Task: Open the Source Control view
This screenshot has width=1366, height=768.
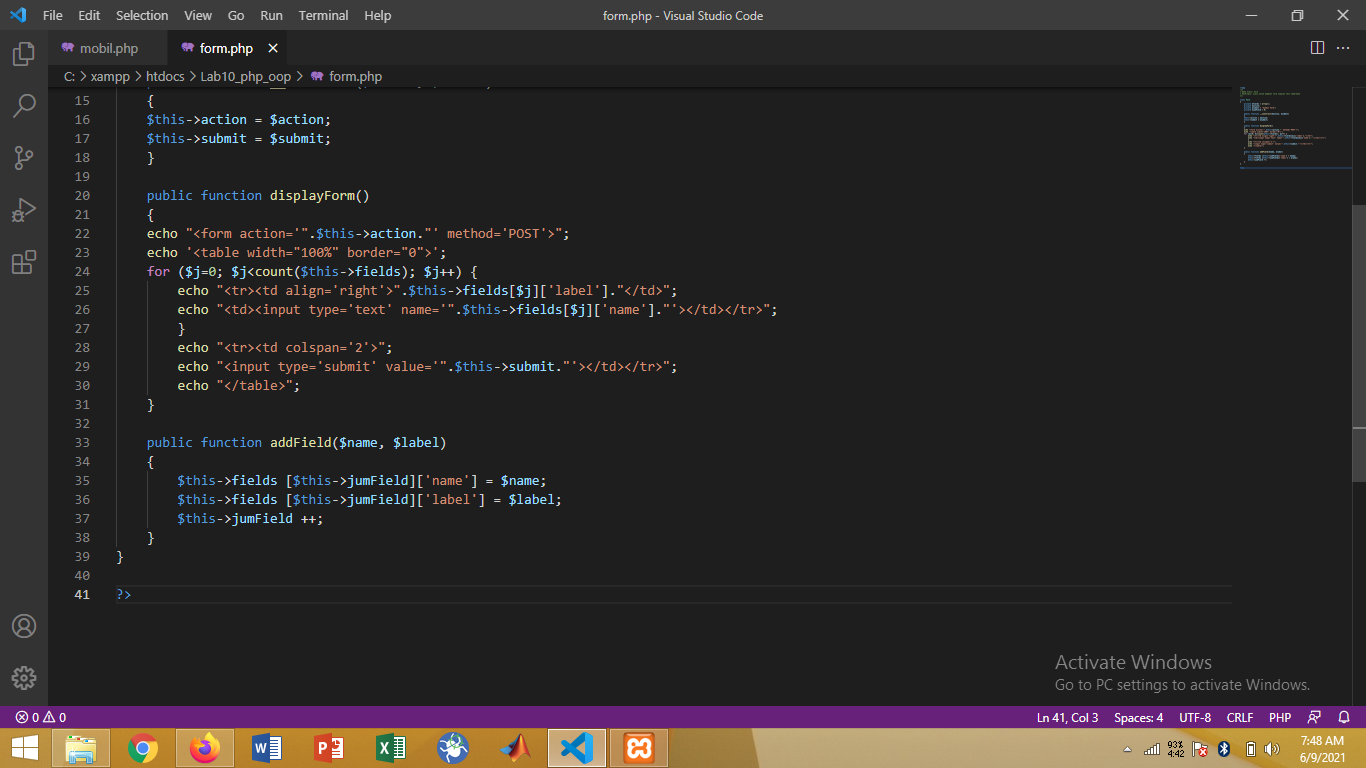Action: [x=23, y=157]
